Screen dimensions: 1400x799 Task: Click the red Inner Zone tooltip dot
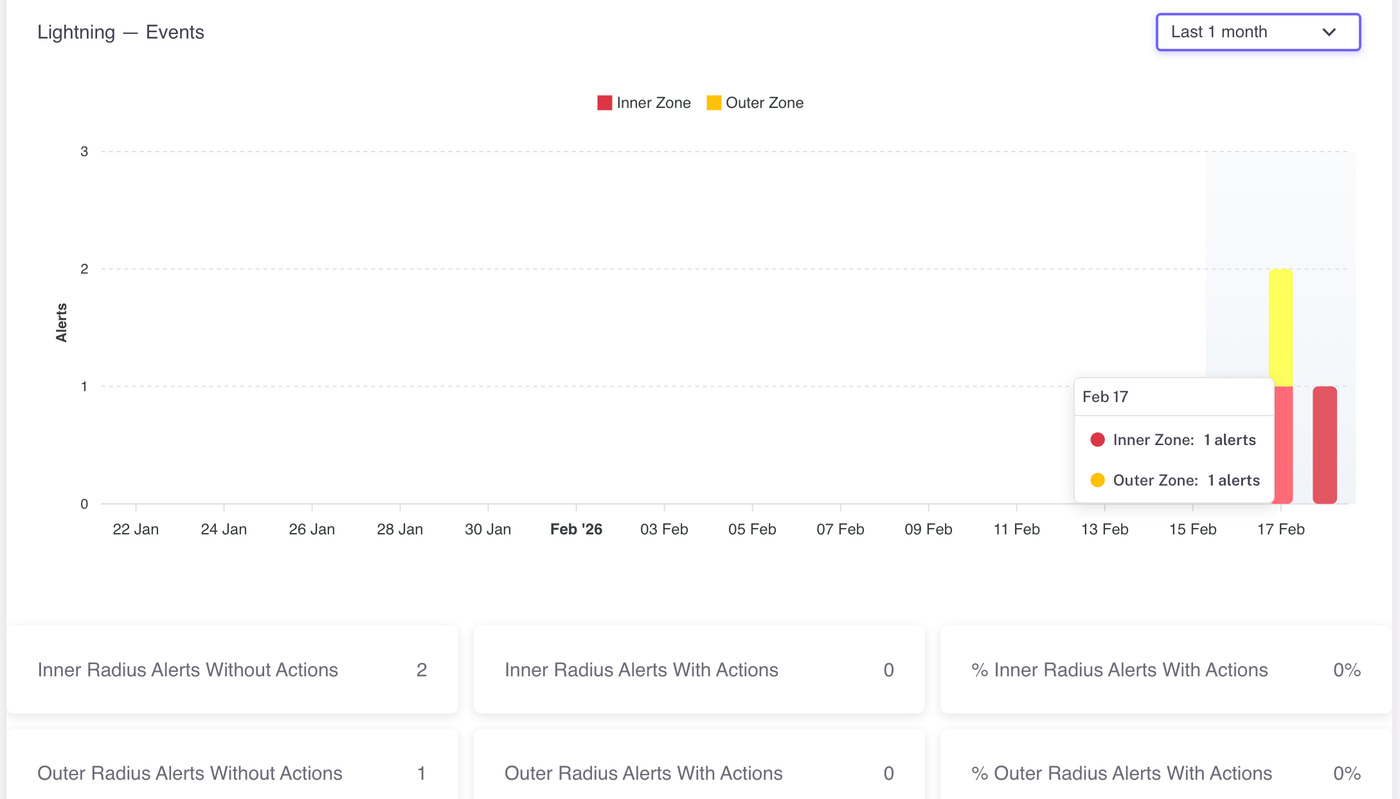[x=1097, y=440]
